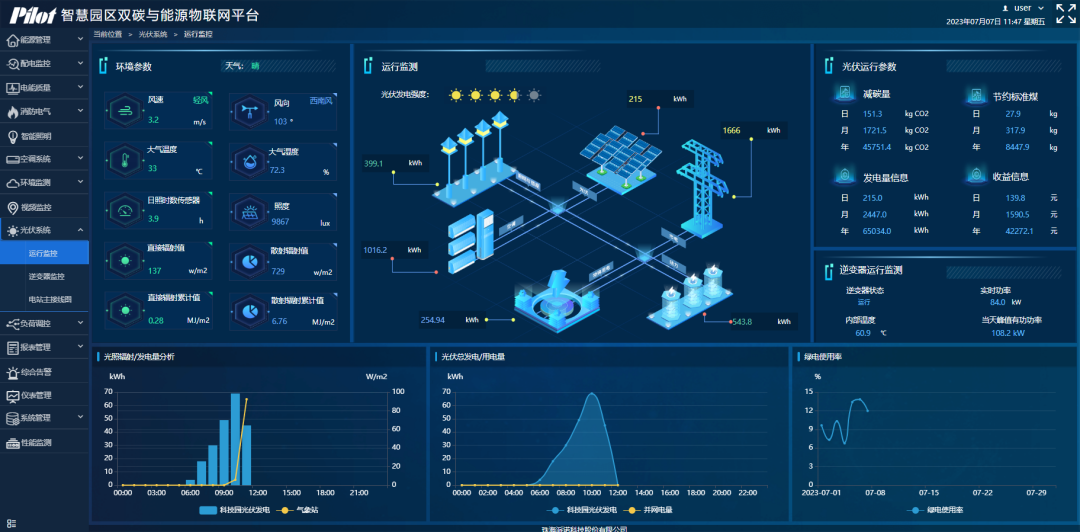Expand the 配电监控 menu chevron

80,63
